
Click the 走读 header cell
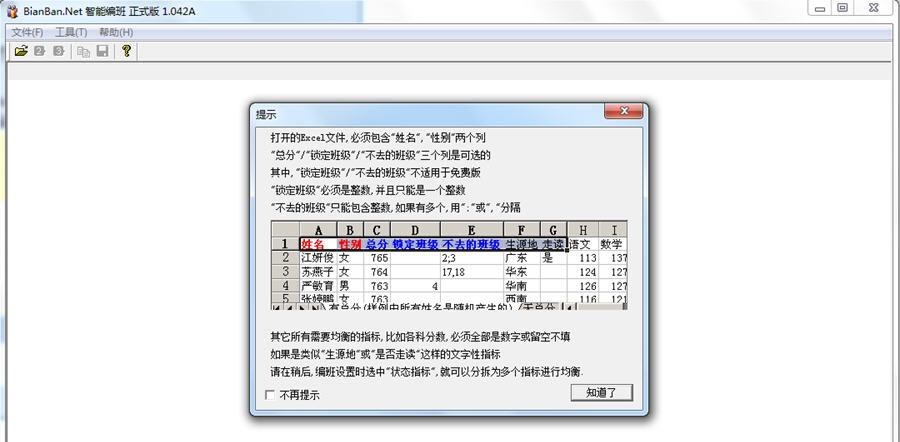[553, 244]
